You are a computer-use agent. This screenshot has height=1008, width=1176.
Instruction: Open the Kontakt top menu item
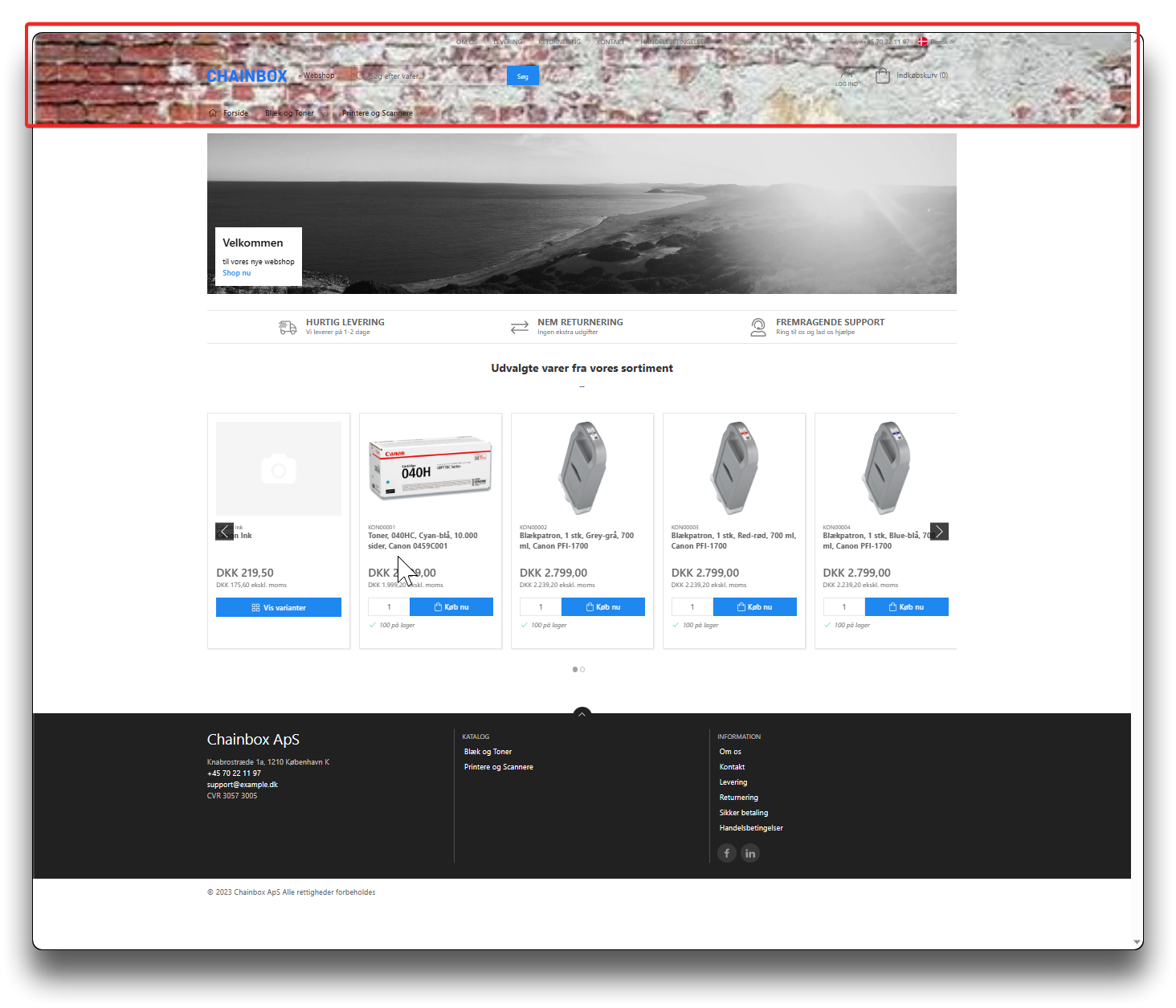[610, 42]
